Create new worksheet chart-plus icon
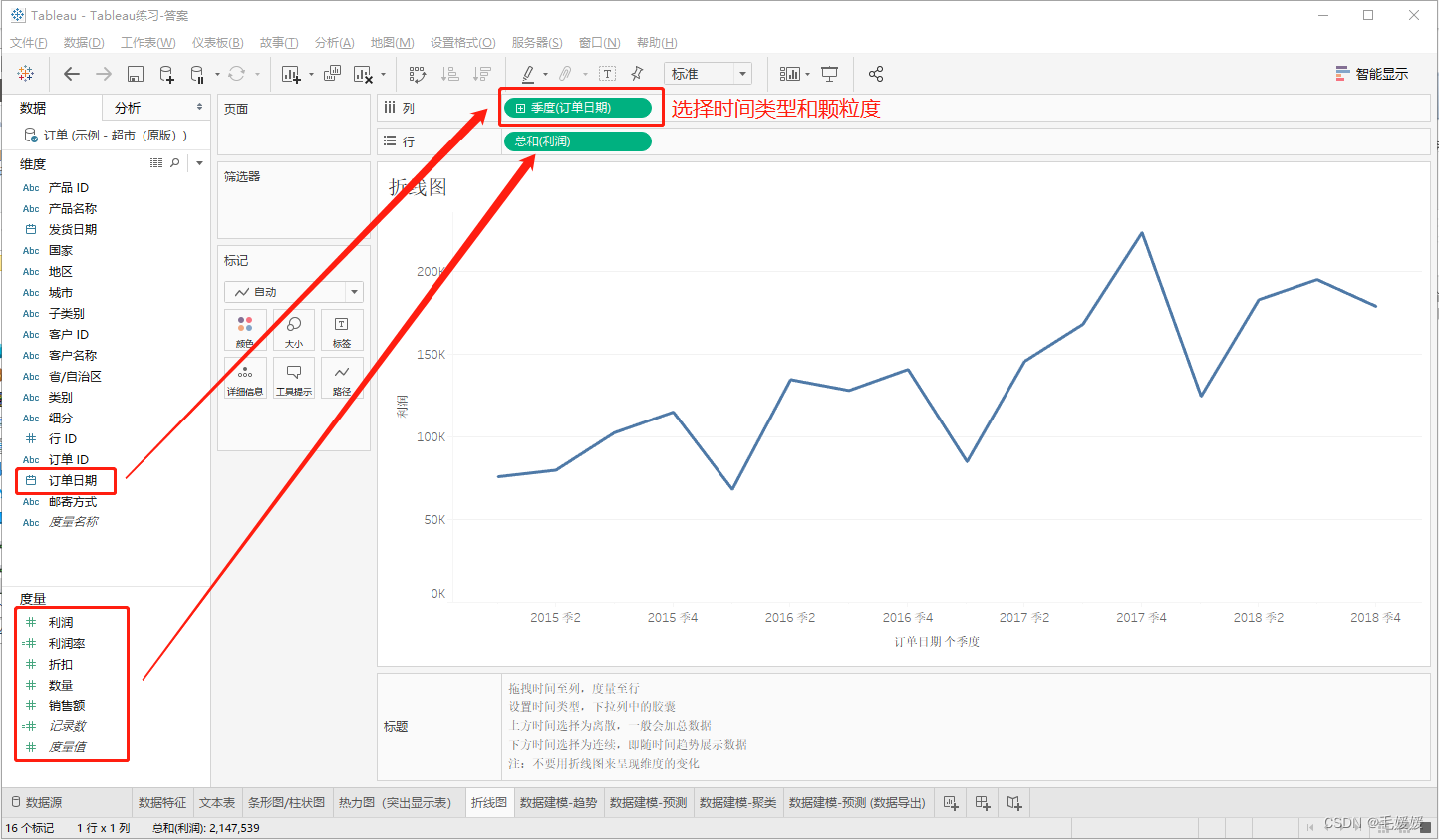1439x840 pixels. click(291, 74)
